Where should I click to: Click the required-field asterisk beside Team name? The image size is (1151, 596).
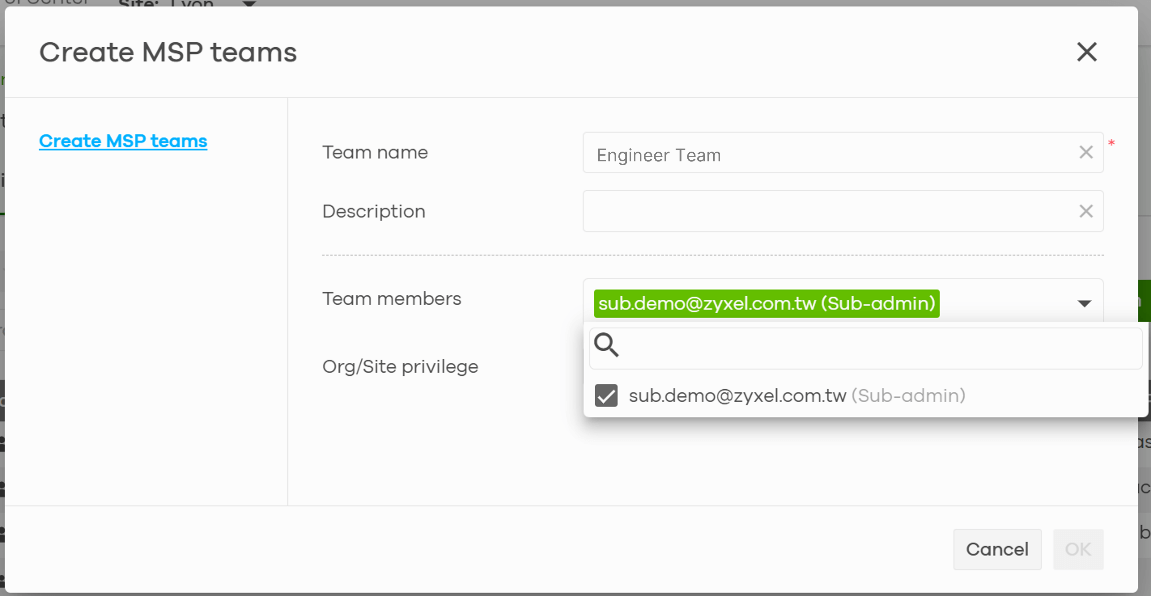pos(1111,145)
